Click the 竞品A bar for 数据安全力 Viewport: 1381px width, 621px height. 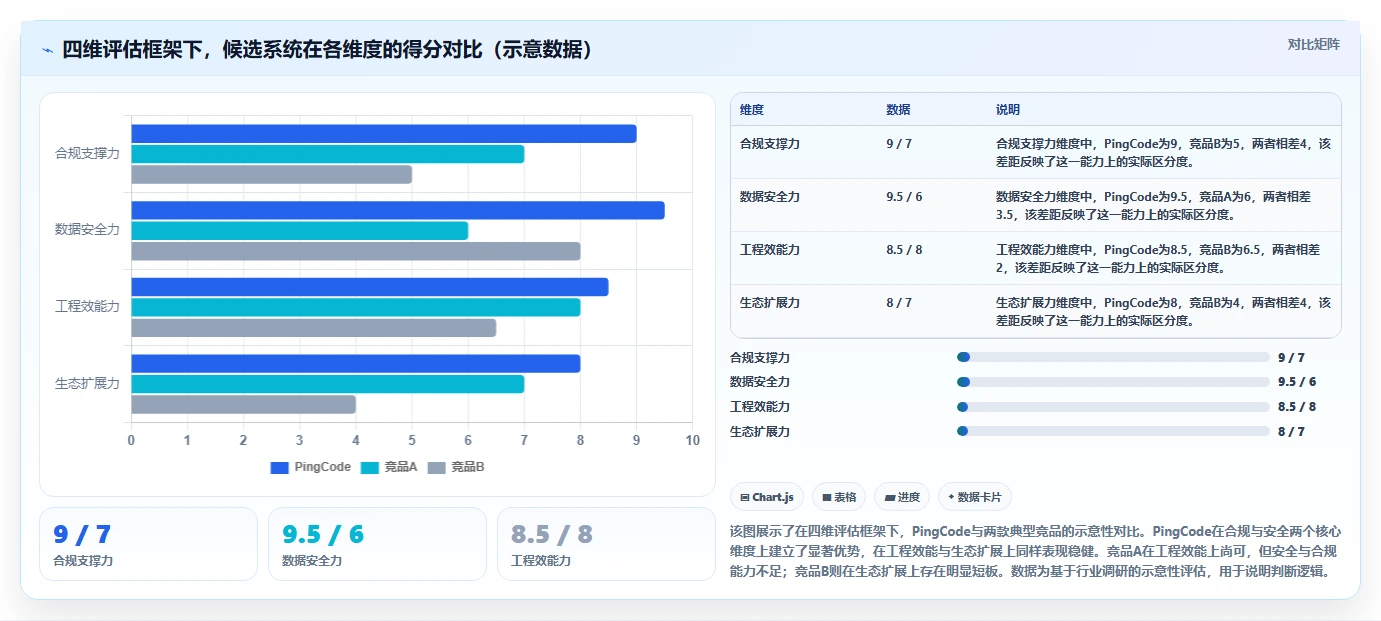tap(300, 230)
